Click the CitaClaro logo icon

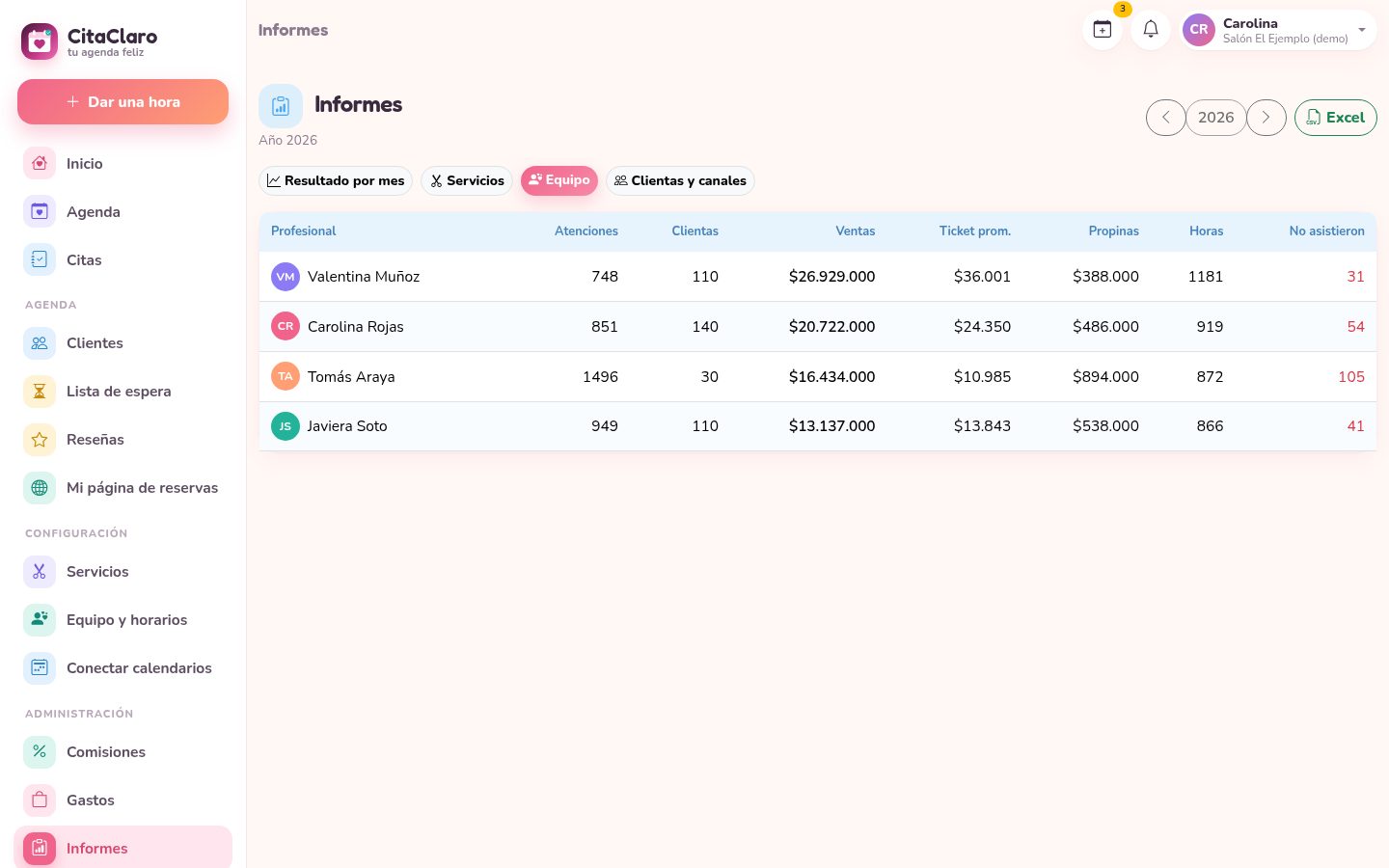click(x=40, y=41)
